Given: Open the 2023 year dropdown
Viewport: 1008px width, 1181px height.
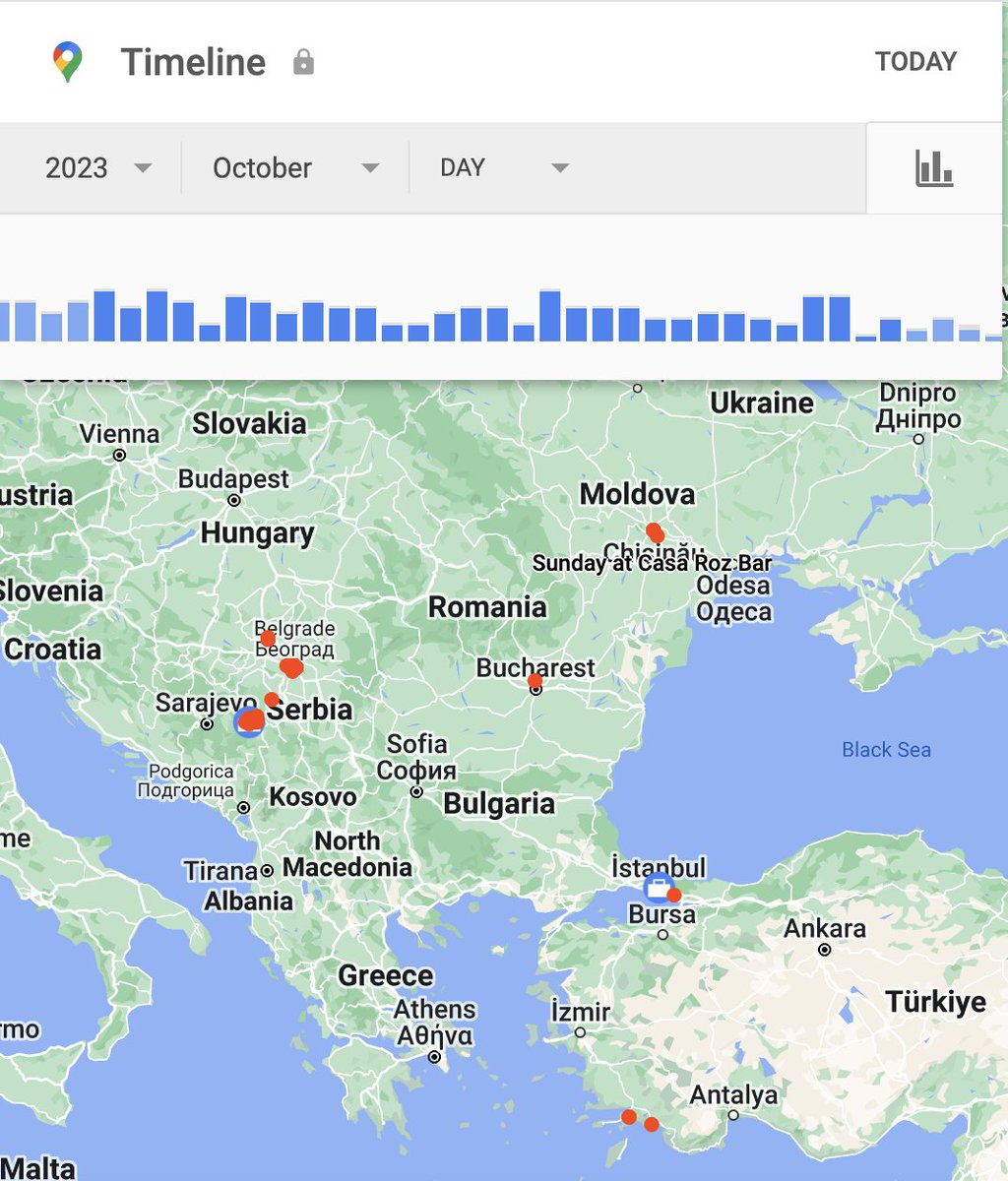Looking at the screenshot, I should (98, 168).
